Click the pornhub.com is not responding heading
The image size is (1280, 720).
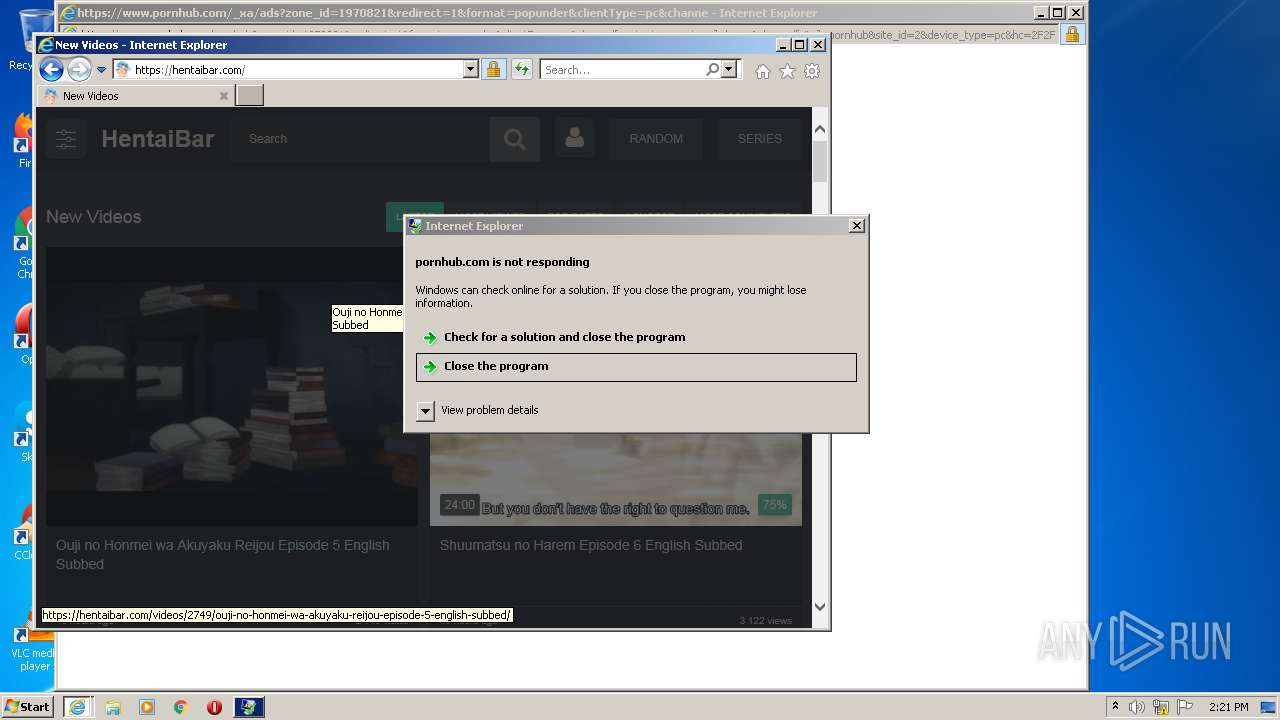coord(502,262)
